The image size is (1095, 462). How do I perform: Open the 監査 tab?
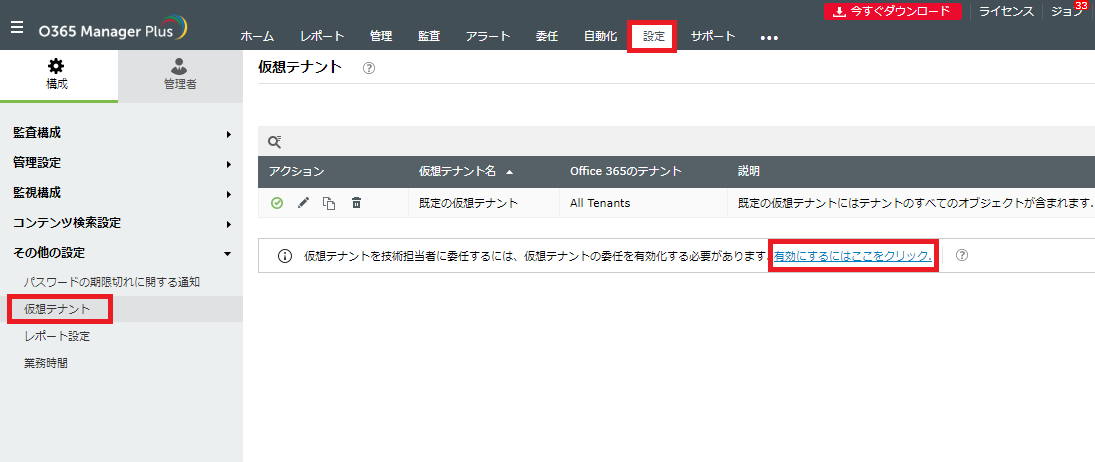429,37
